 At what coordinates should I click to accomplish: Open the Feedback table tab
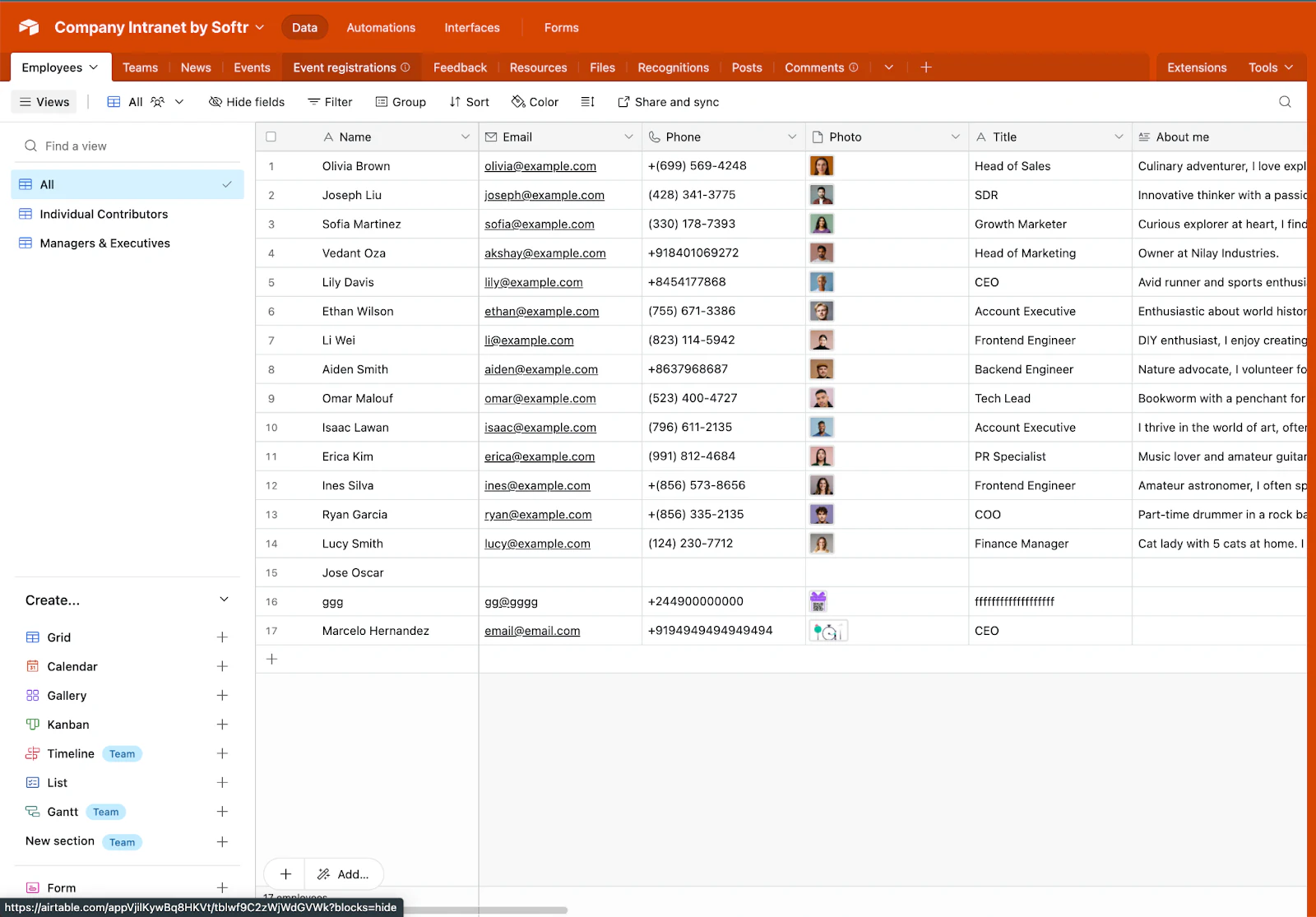[460, 67]
